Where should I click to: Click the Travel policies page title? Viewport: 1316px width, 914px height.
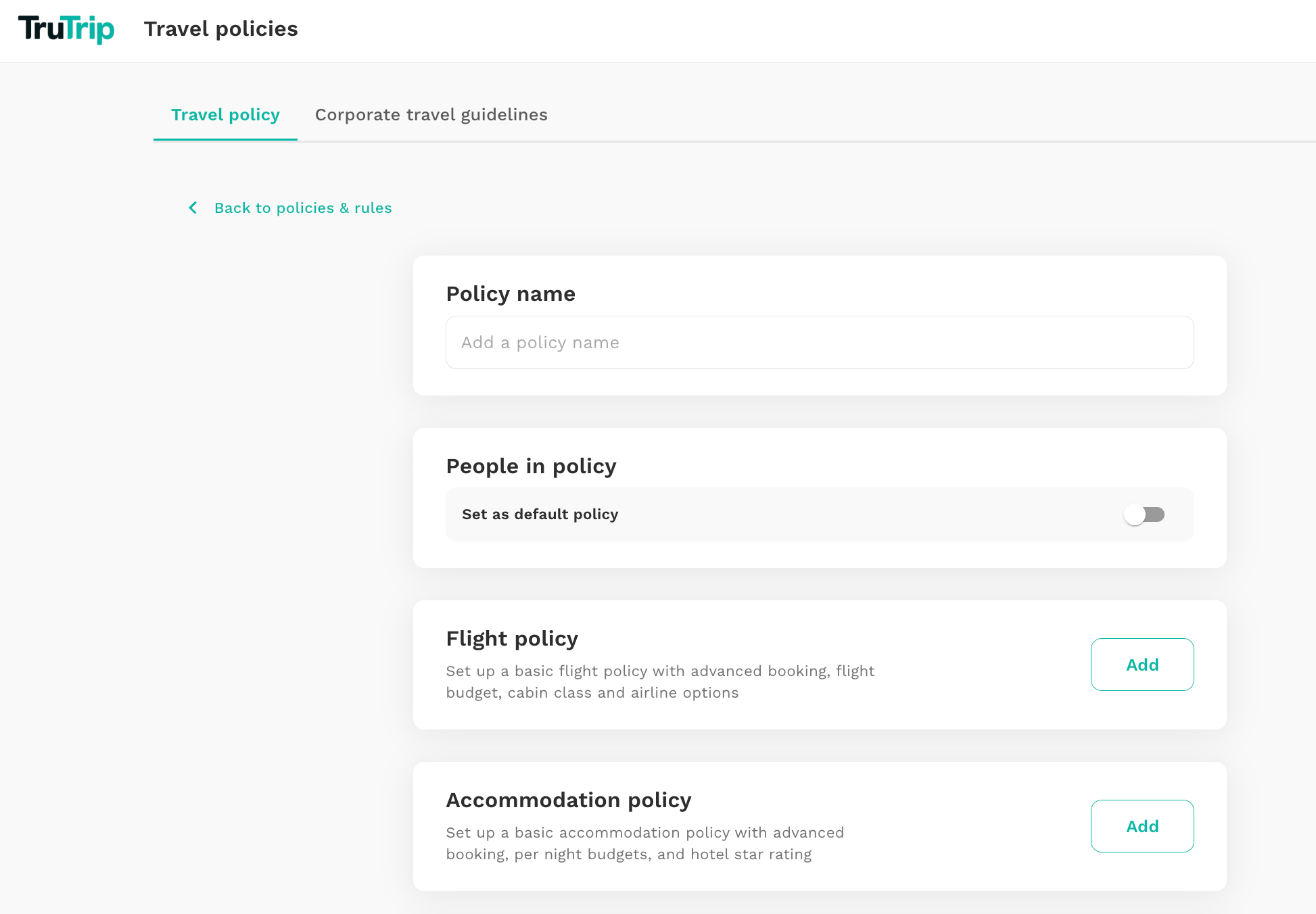click(x=220, y=29)
